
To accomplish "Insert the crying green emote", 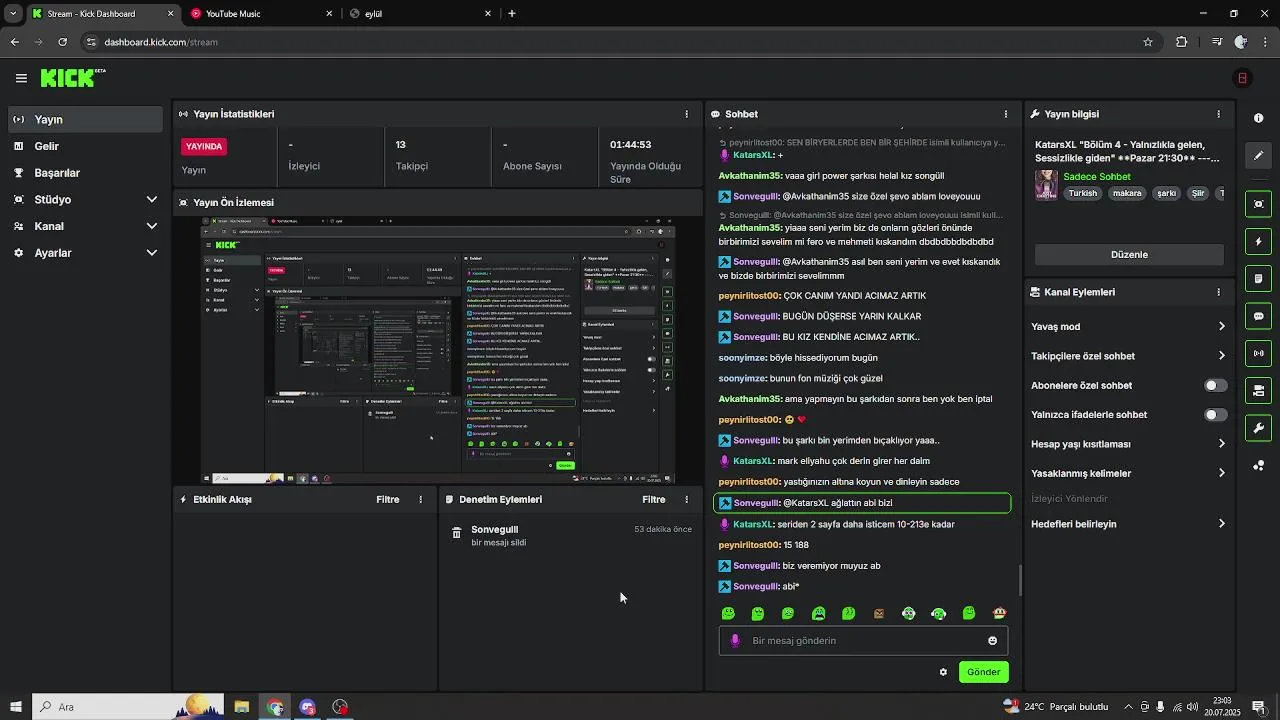I will point(819,613).
